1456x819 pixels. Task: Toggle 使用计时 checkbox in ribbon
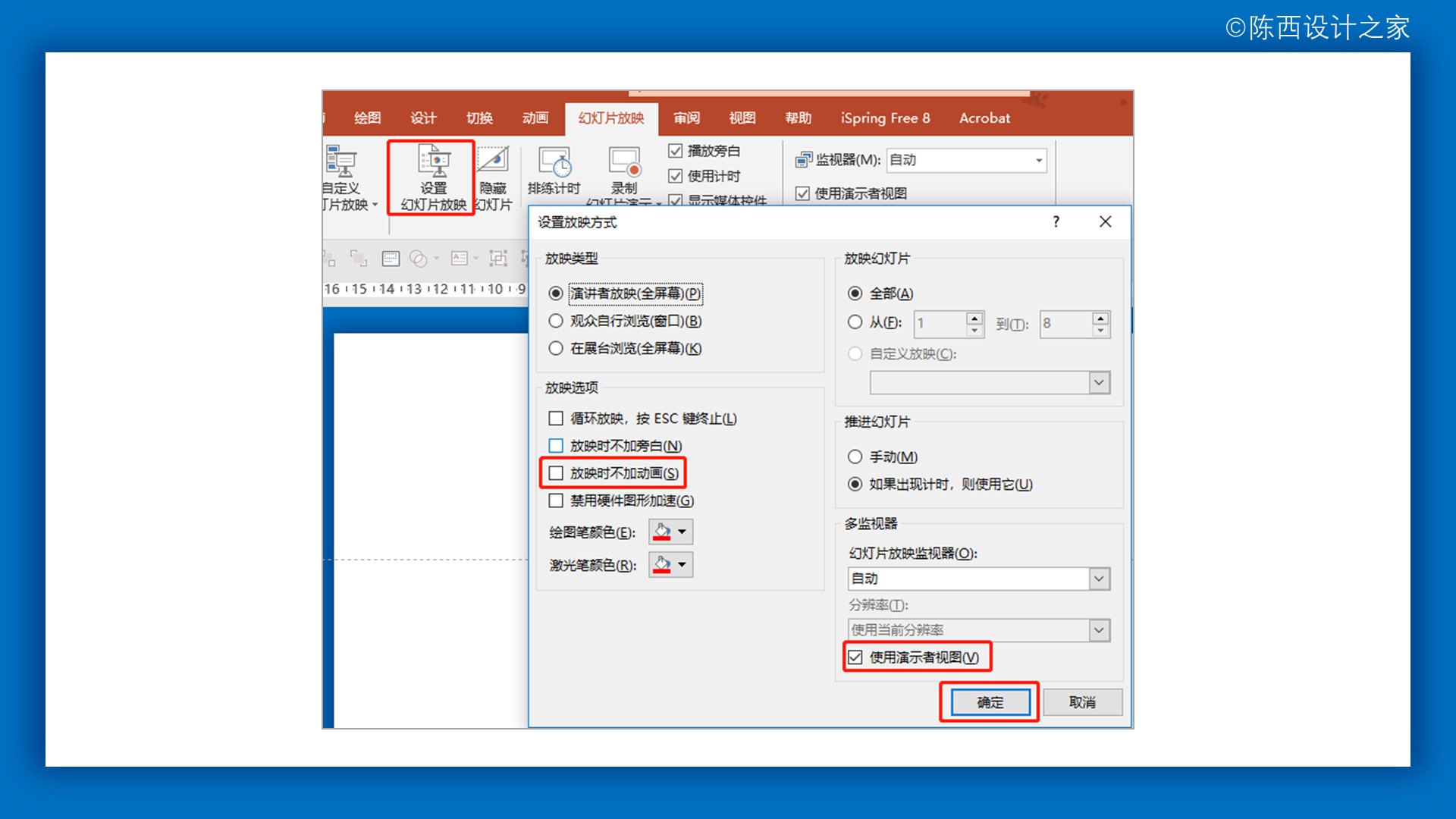pyautogui.click(x=675, y=176)
